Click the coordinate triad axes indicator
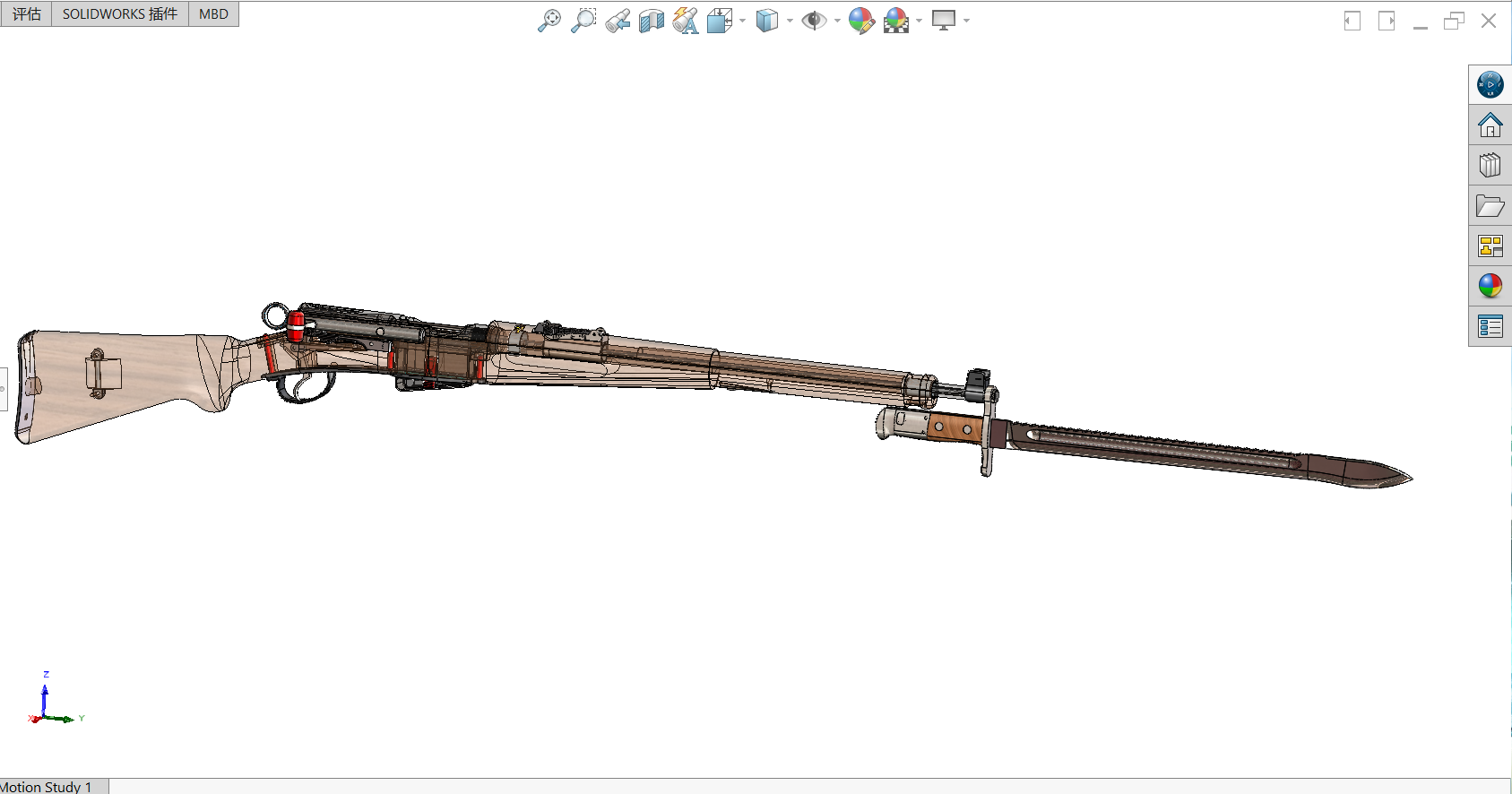 pyautogui.click(x=54, y=697)
